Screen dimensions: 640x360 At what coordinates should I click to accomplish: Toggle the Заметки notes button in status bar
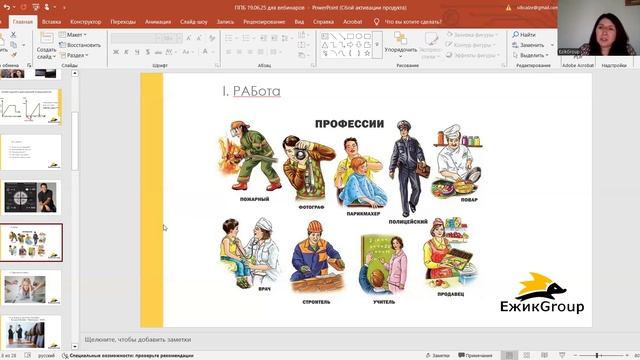click(437, 356)
